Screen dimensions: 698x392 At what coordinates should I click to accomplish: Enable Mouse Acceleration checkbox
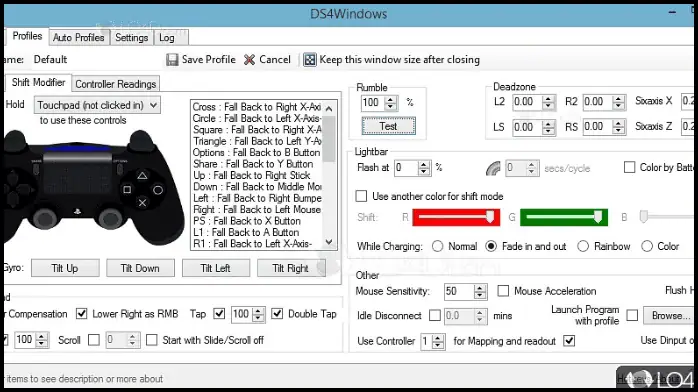[x=503, y=291]
